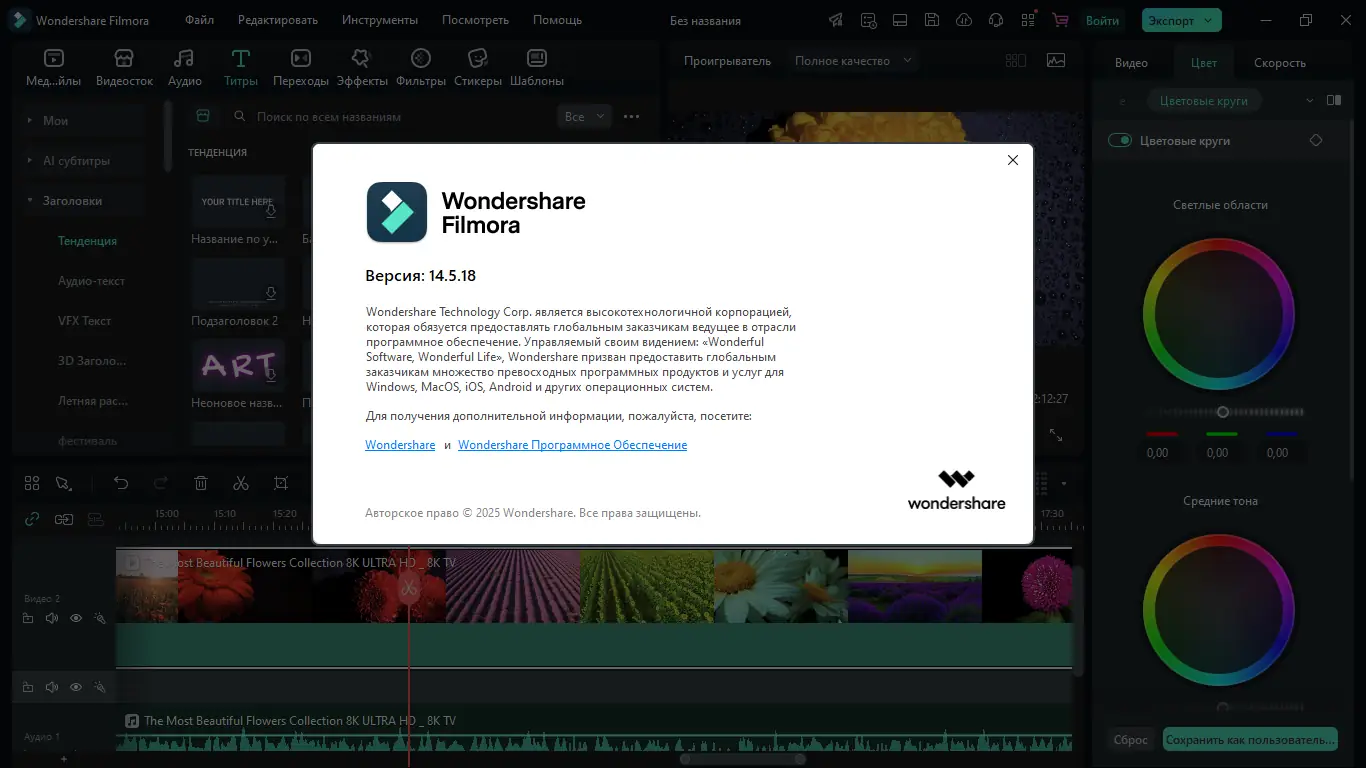Open the Effects (Эффекты) panel

(361, 67)
